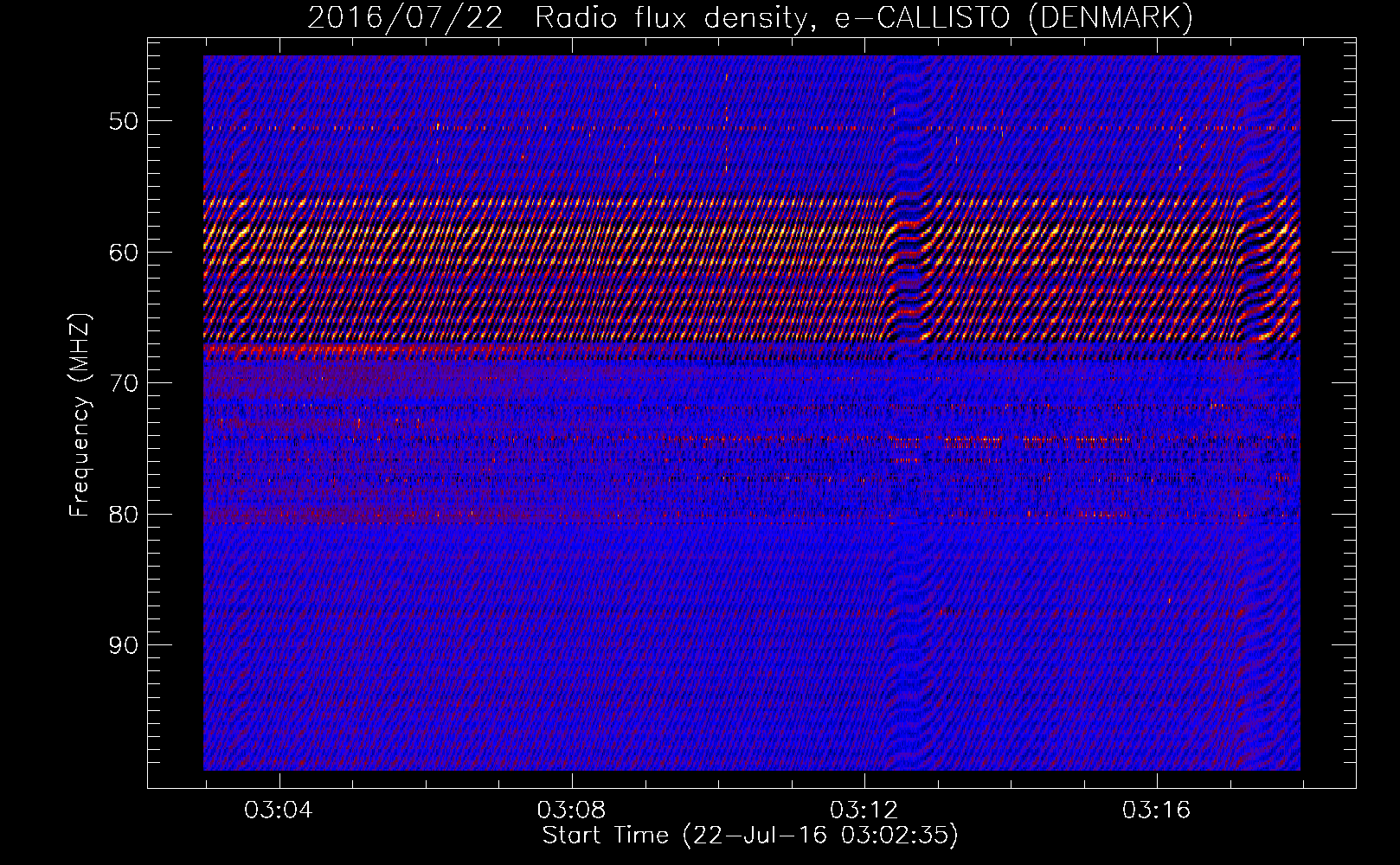Click the 03:12 time tick label

coord(864,811)
